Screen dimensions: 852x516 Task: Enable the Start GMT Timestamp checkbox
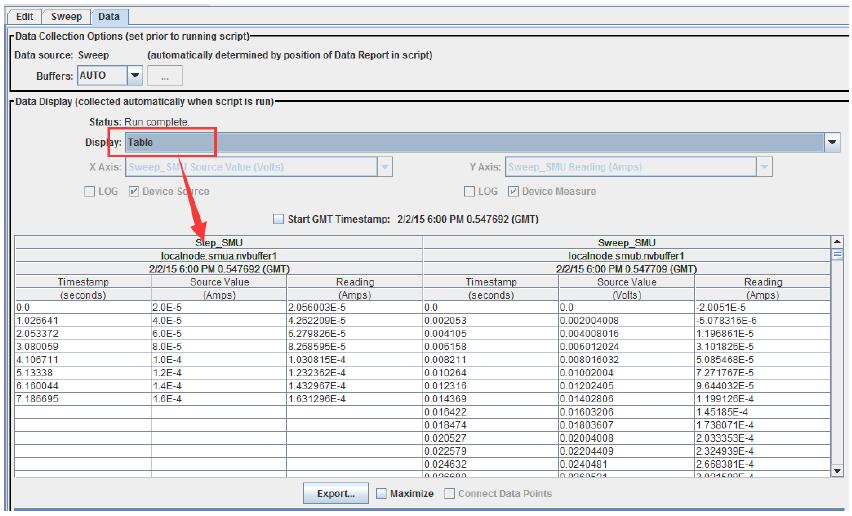279,218
